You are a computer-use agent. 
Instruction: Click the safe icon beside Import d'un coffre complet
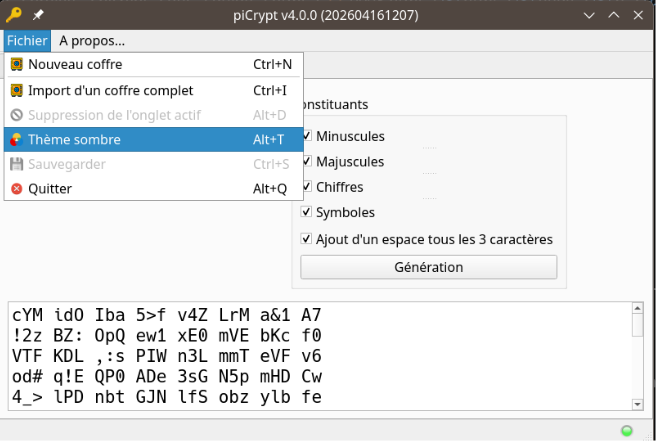point(16,90)
